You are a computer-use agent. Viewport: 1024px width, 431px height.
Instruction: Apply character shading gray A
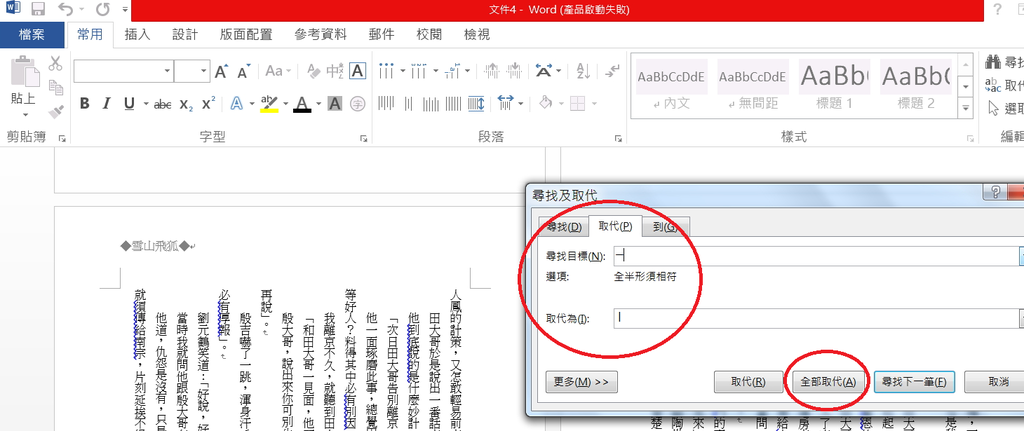[x=335, y=103]
